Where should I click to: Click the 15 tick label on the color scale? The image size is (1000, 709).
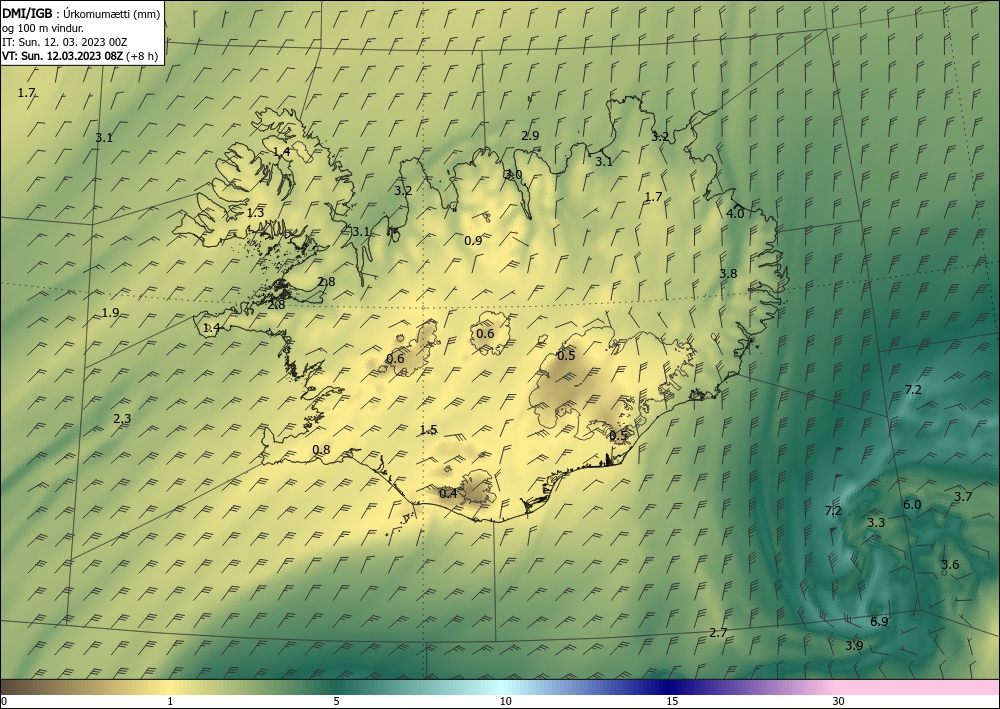pos(672,702)
